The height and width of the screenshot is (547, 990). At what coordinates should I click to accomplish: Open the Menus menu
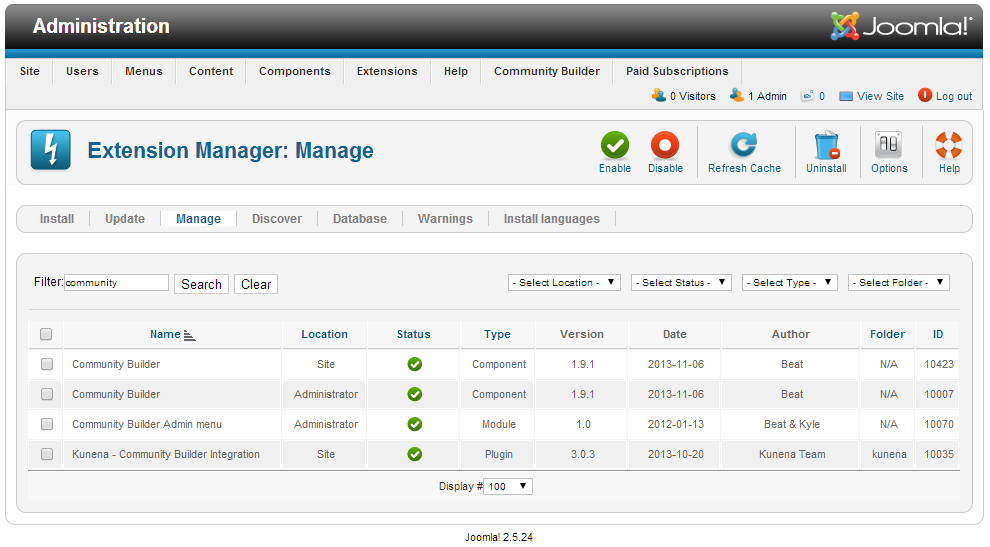[x=143, y=71]
